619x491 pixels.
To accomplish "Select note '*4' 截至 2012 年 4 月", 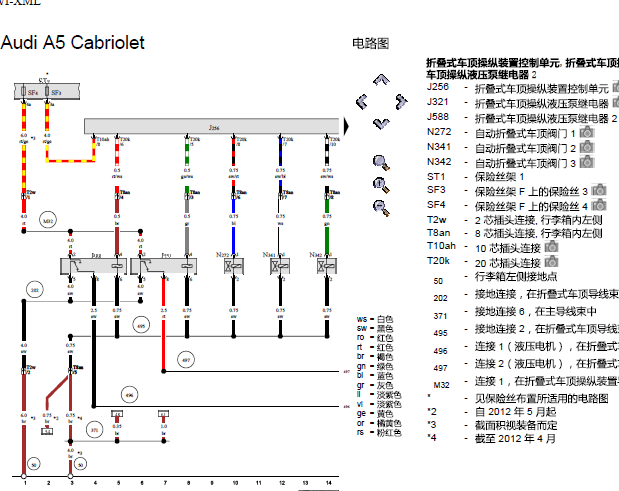I will click(x=491, y=438).
